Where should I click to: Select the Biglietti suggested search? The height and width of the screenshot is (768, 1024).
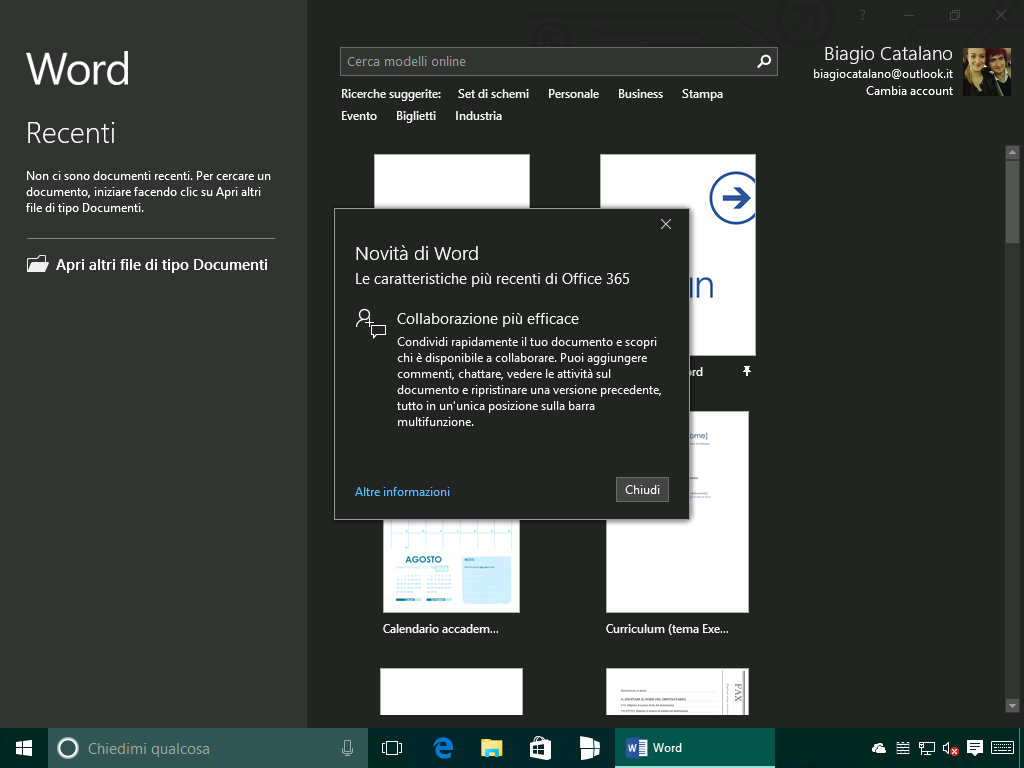415,116
